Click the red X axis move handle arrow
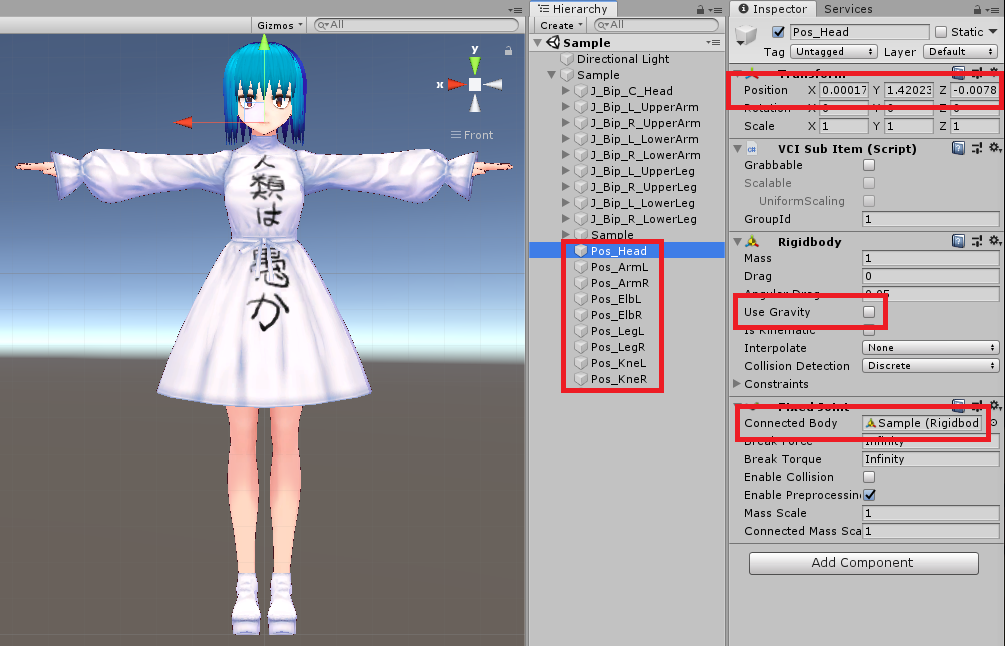 [x=183, y=122]
